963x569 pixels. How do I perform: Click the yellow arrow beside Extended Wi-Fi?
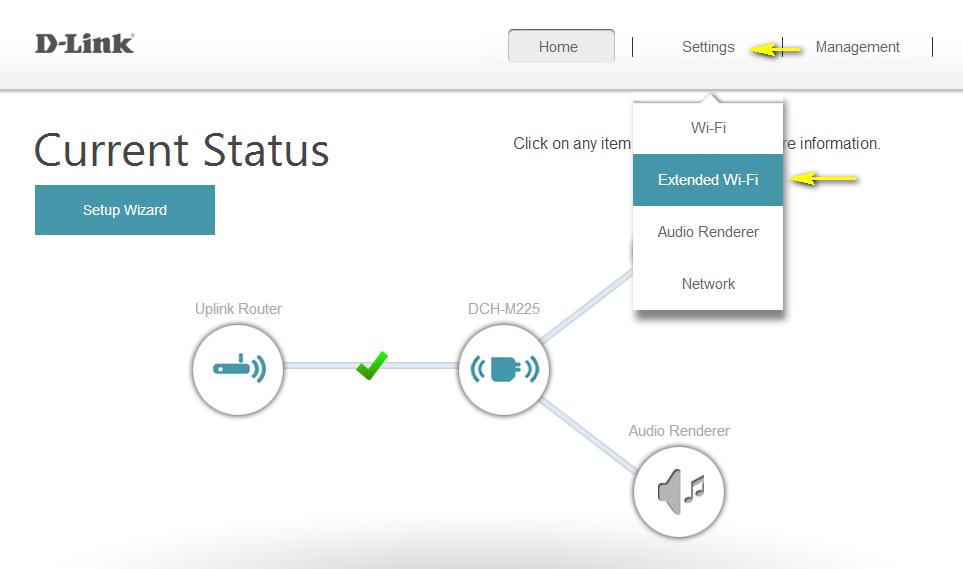[x=824, y=179]
